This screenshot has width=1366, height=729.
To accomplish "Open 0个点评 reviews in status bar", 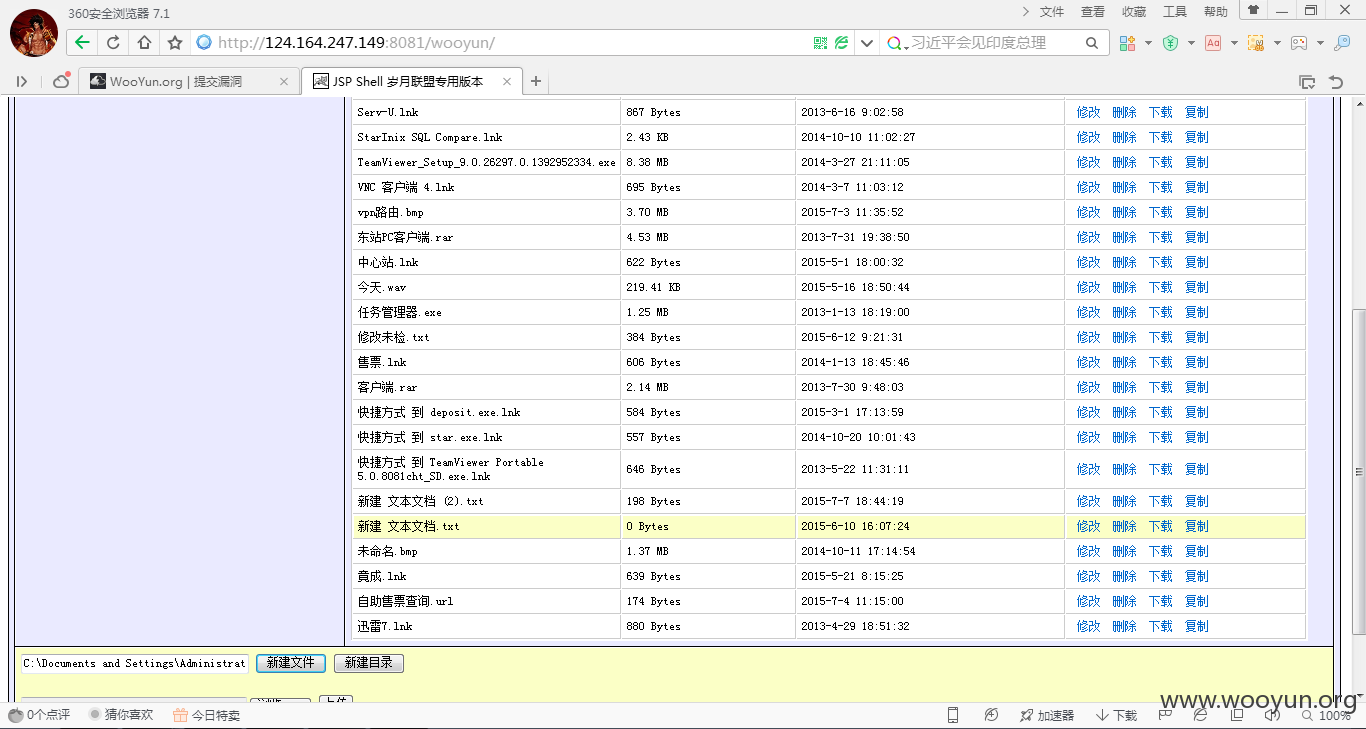I will coord(39,715).
